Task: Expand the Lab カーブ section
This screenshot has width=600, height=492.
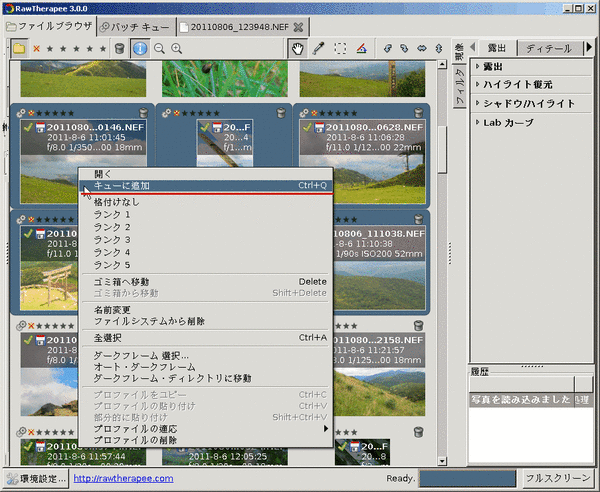Action: coord(531,122)
